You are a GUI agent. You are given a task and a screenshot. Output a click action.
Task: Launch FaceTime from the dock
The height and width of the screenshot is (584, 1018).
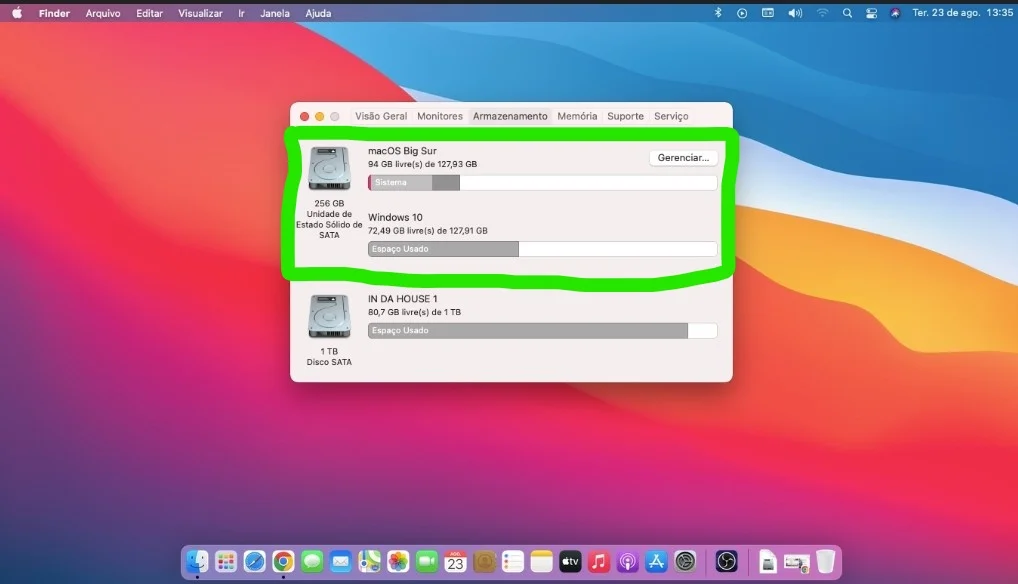[x=427, y=561]
